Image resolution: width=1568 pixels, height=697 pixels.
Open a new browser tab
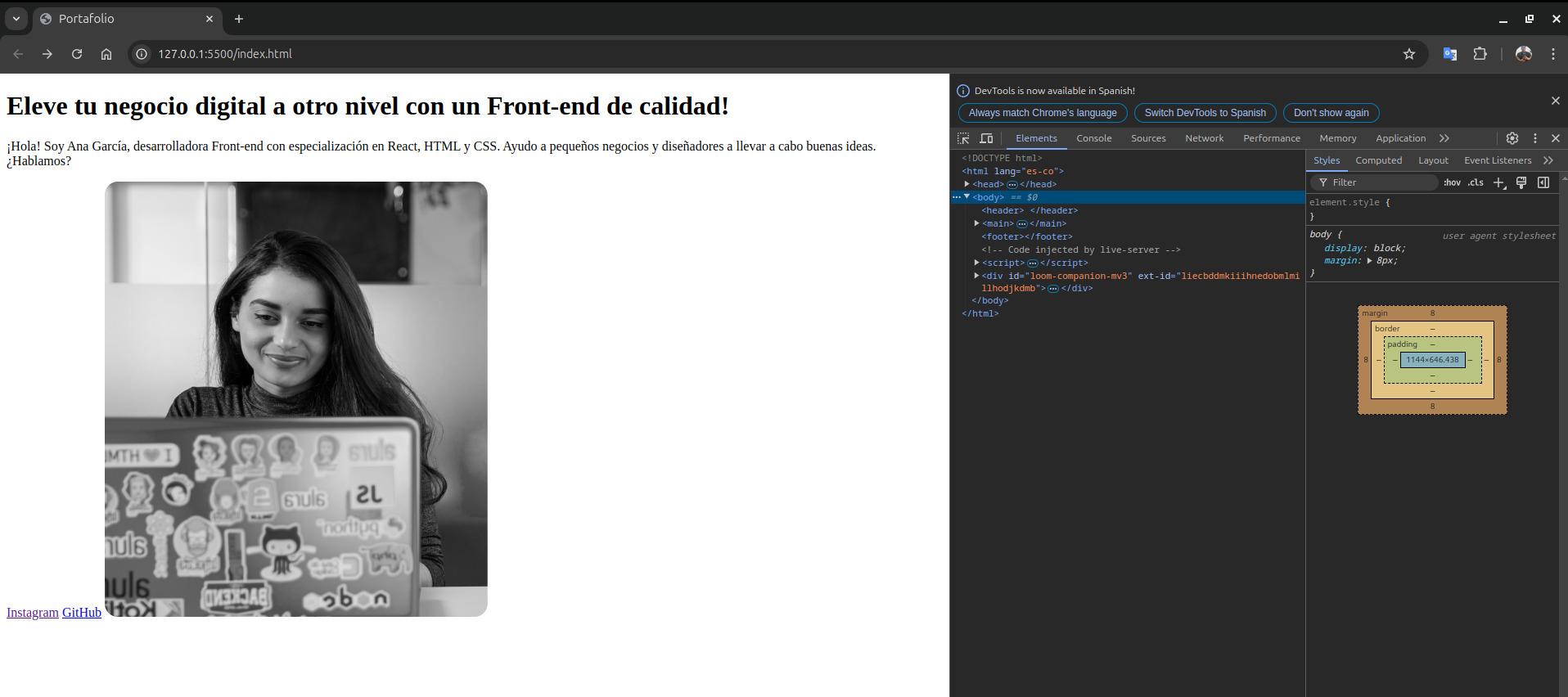239,19
